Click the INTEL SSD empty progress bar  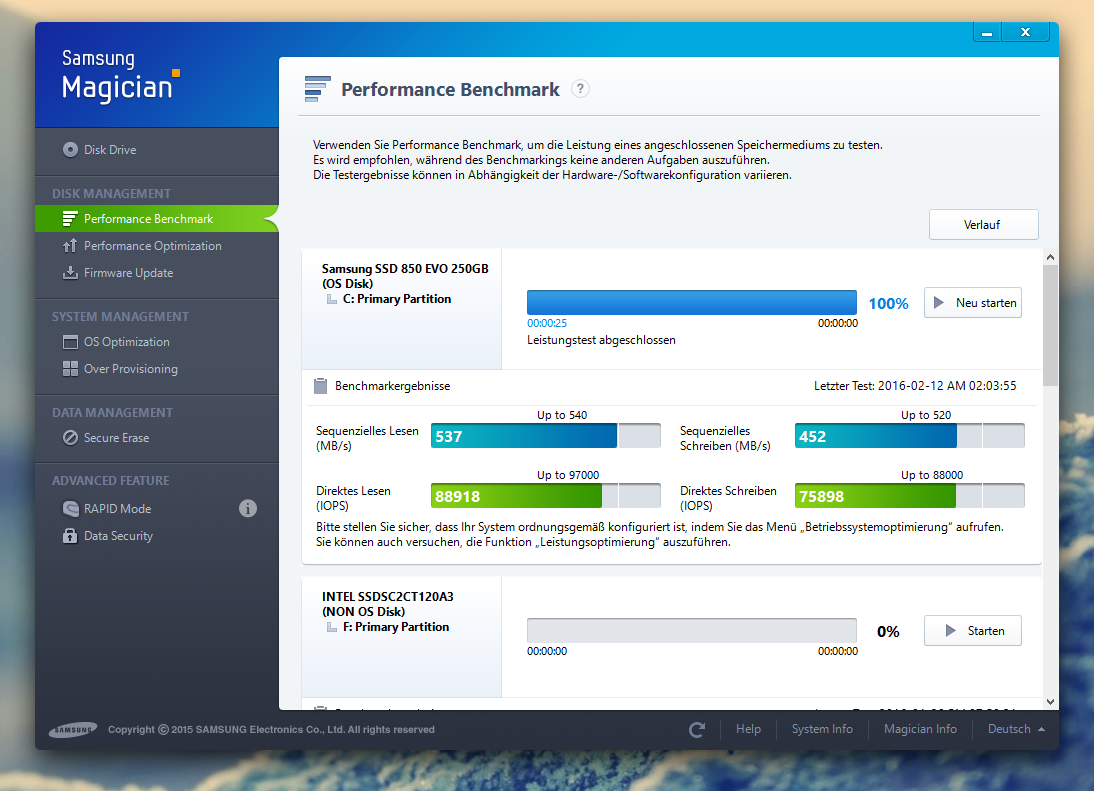click(691, 631)
